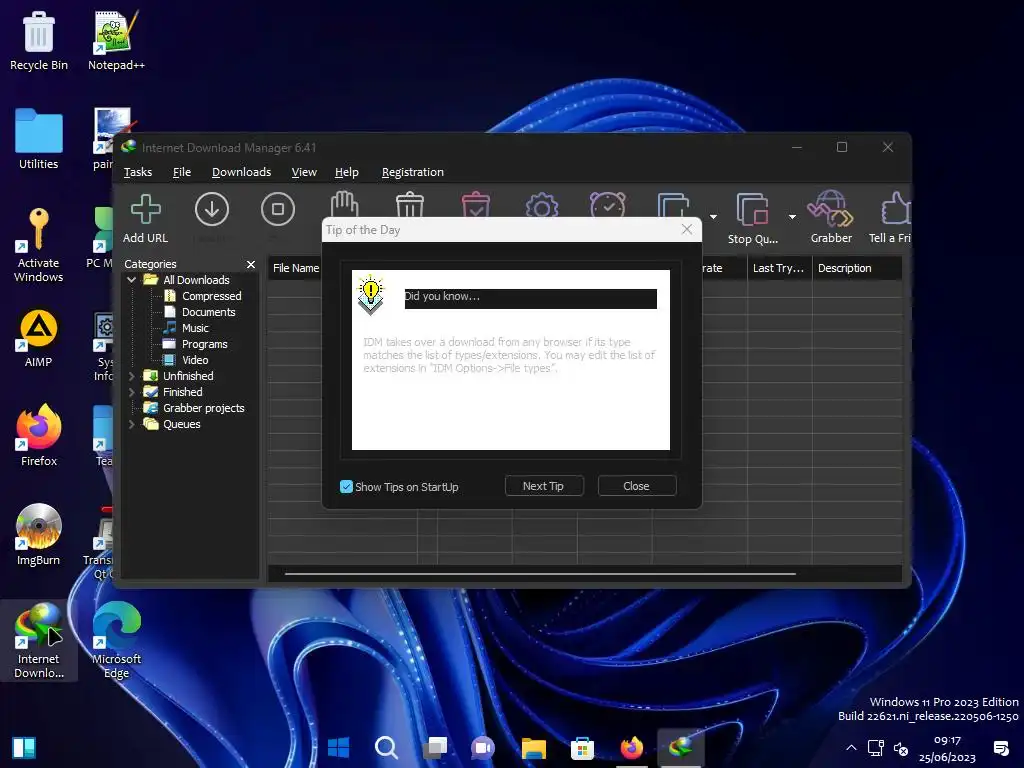The image size is (1024, 768).
Task: Select the Activate Windows key shortcut
Action: coord(39,245)
